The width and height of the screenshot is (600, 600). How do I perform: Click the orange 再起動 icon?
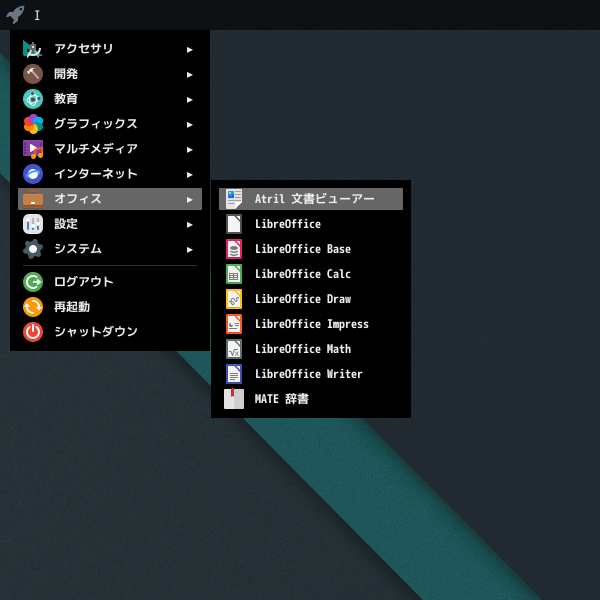pos(33,307)
